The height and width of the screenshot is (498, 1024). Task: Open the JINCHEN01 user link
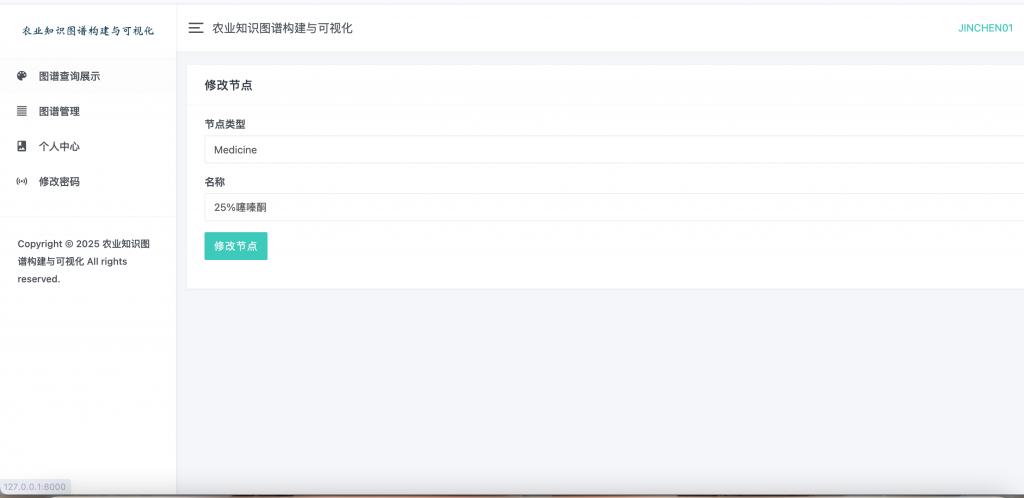click(x=985, y=28)
